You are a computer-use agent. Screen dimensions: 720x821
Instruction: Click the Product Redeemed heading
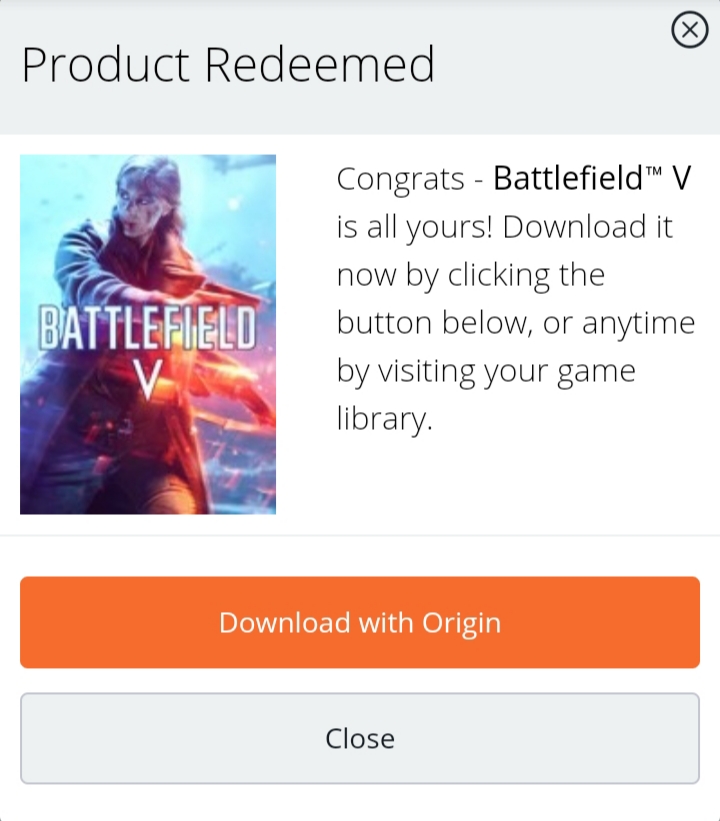tap(228, 64)
